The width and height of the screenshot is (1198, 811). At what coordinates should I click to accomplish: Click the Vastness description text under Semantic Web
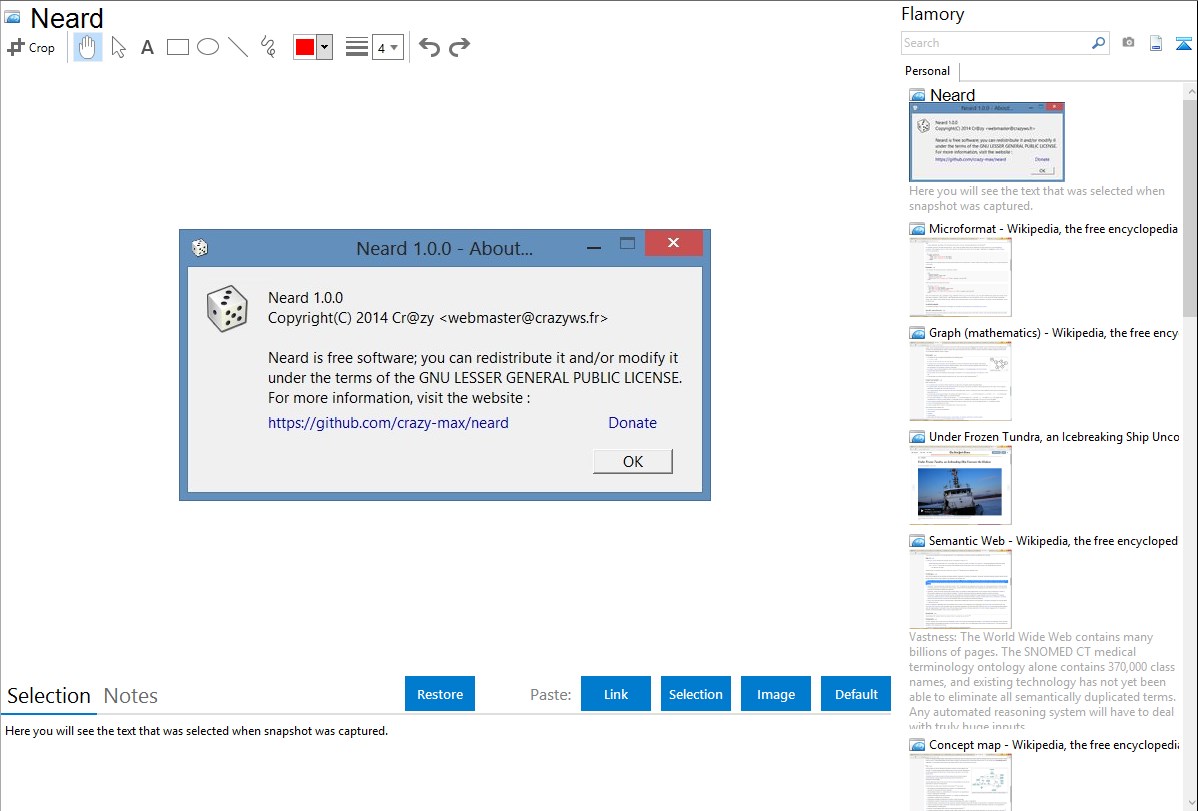(1042, 681)
